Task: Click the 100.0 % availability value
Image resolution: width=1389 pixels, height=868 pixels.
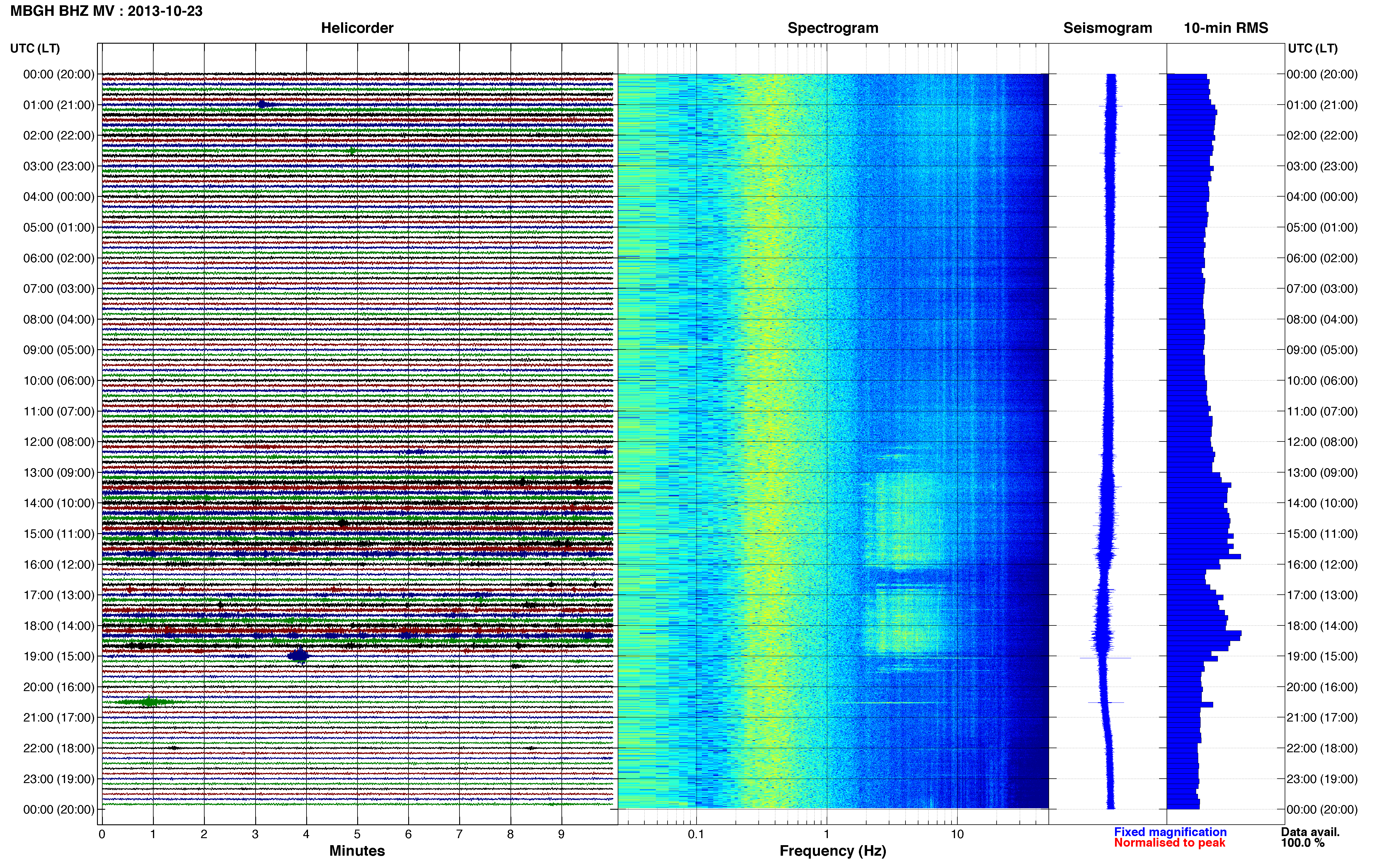Action: [1303, 843]
